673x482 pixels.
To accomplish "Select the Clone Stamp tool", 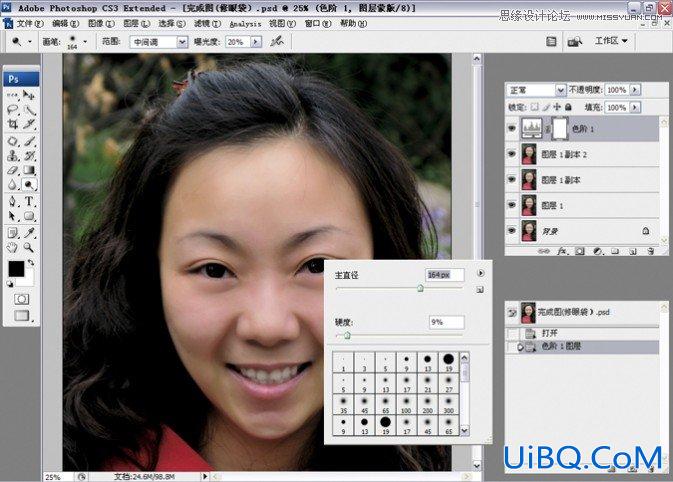I will click(x=12, y=155).
